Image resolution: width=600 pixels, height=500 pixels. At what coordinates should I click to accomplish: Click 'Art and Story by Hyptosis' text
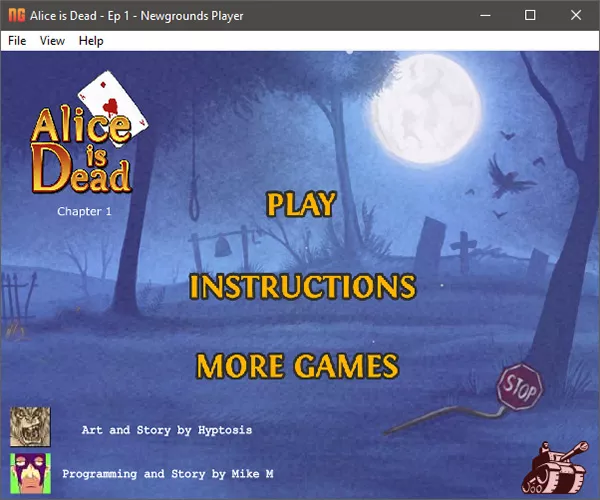point(167,430)
